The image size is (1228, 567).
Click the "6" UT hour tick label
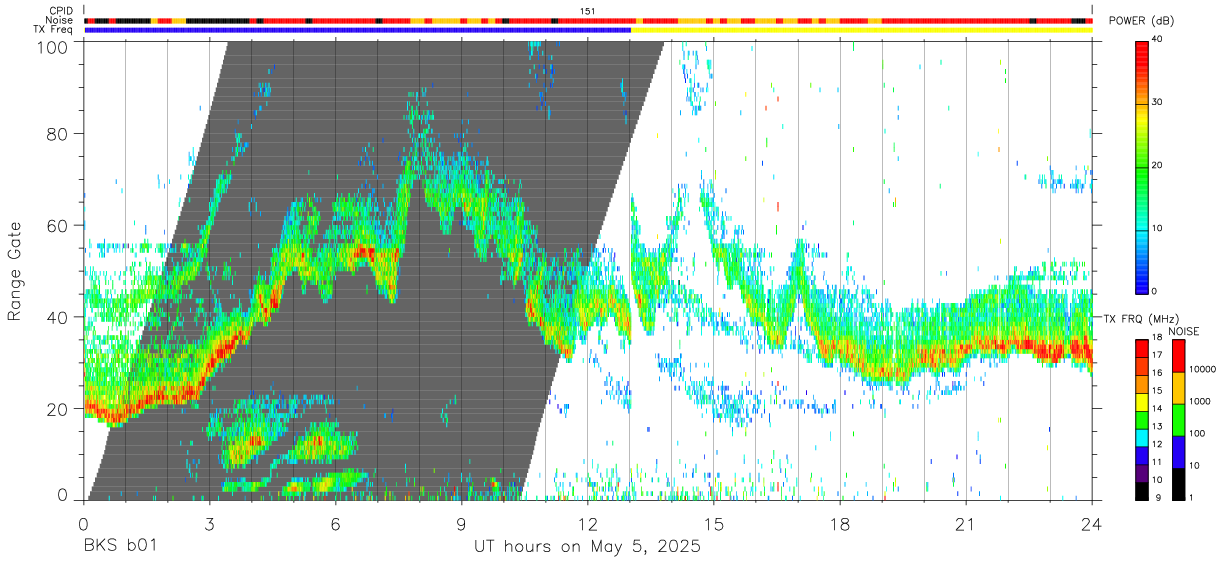click(x=335, y=524)
